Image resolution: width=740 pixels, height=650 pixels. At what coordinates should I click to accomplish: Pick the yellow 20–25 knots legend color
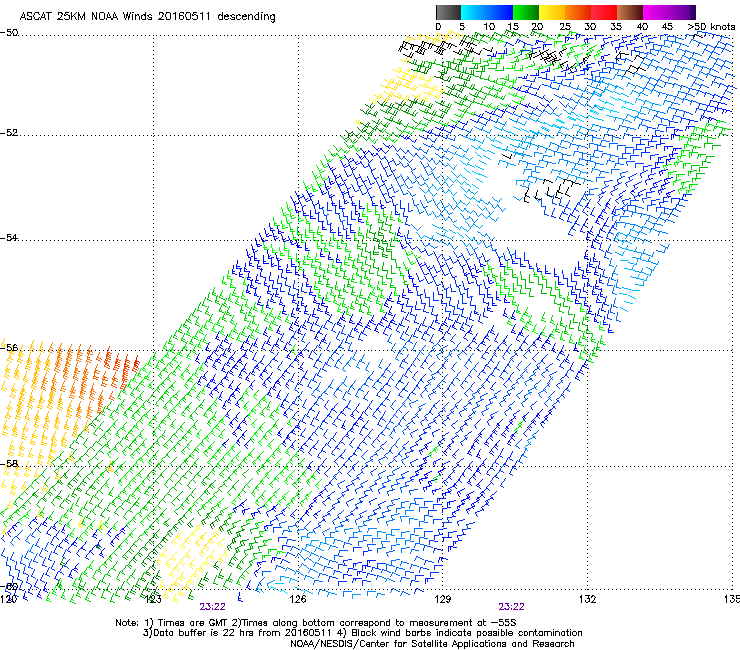click(552, 12)
